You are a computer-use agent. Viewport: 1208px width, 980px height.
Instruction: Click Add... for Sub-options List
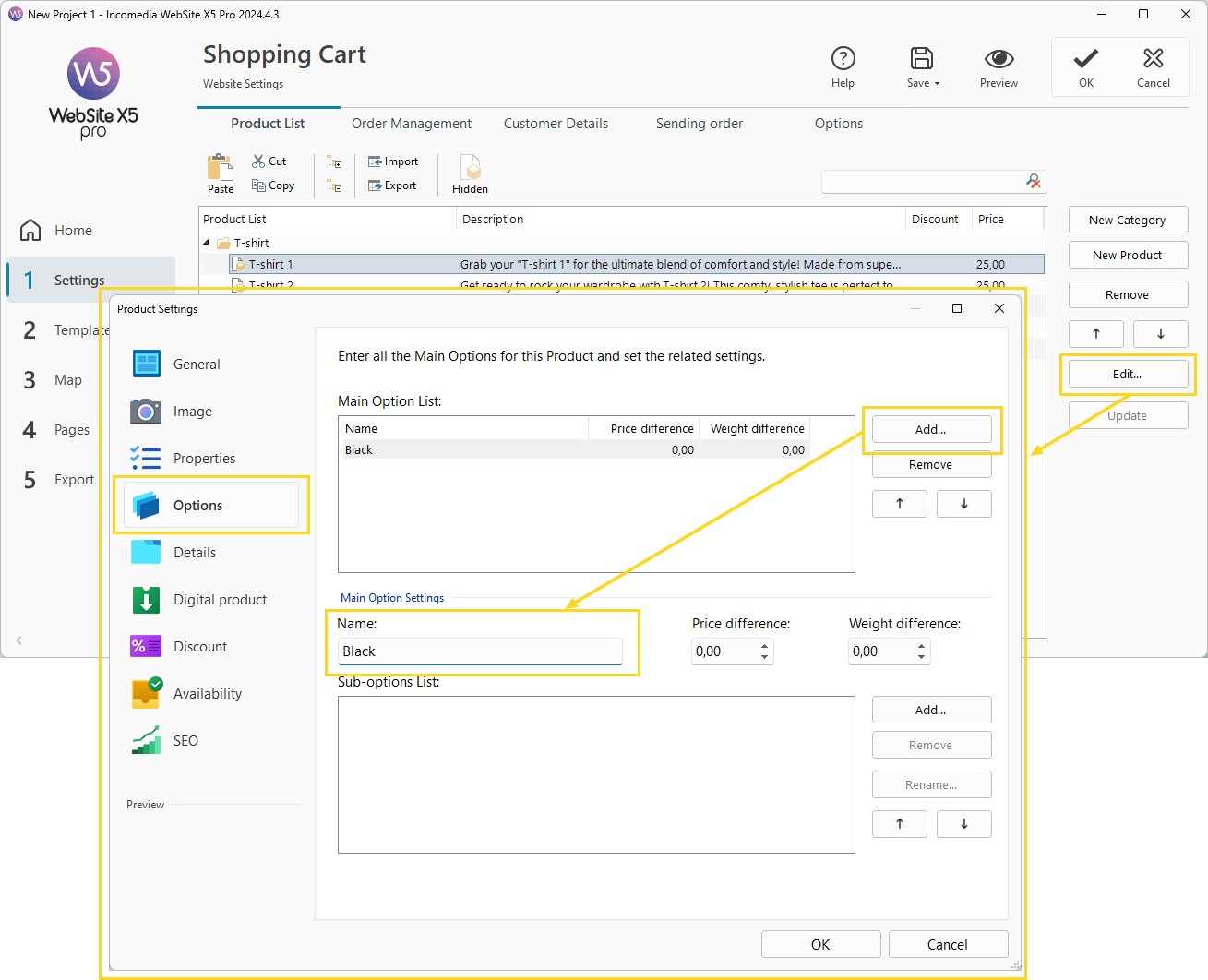click(931, 711)
